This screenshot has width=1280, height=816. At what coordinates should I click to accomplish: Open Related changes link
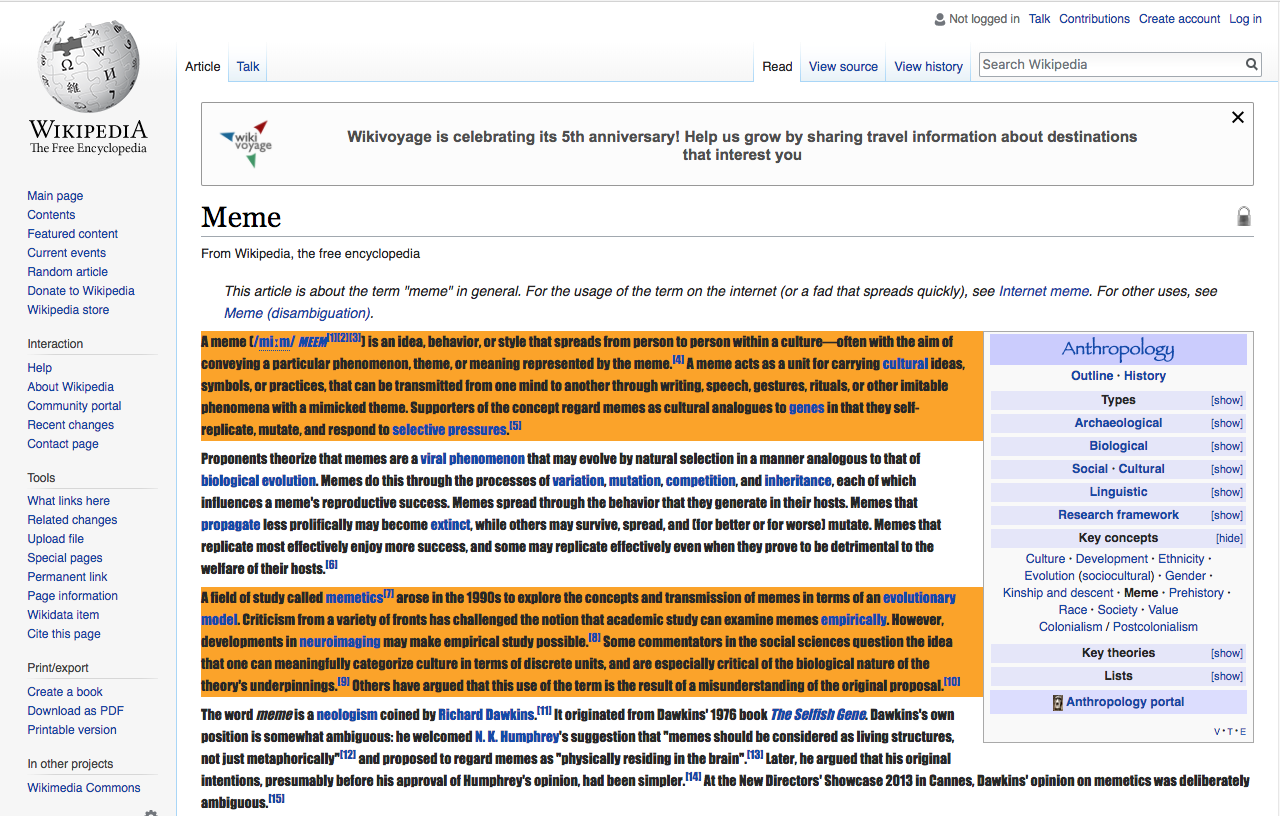[x=72, y=520]
